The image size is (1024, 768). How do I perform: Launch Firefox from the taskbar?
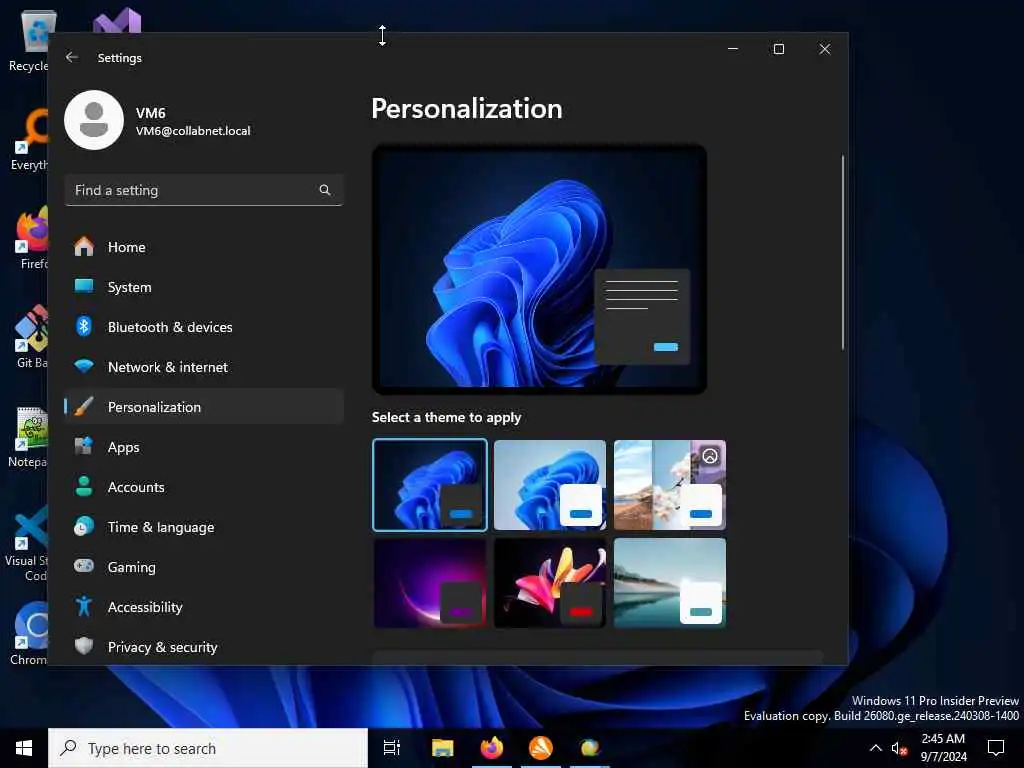(491, 748)
